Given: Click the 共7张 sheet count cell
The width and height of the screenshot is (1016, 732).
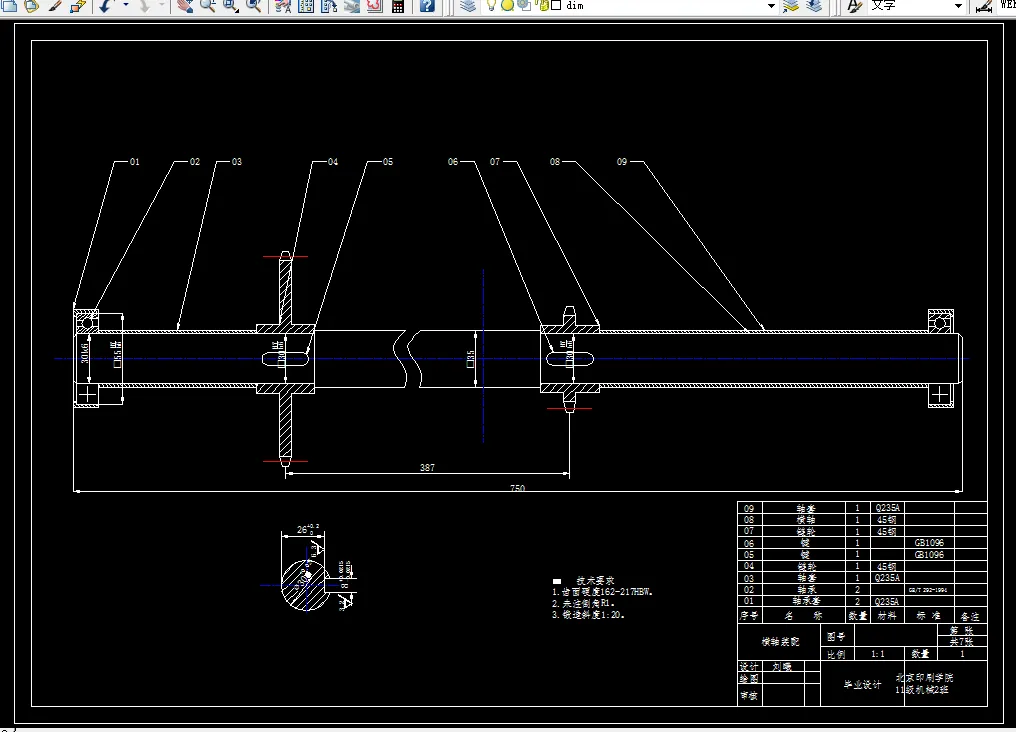Looking at the screenshot, I should 962,641.
